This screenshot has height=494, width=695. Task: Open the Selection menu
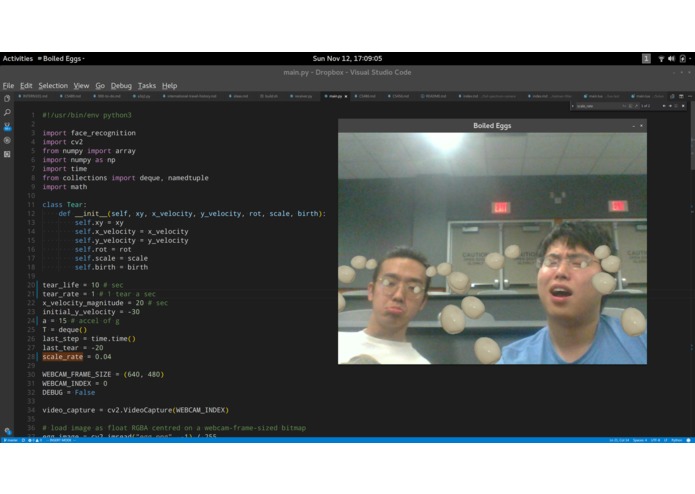[53, 86]
